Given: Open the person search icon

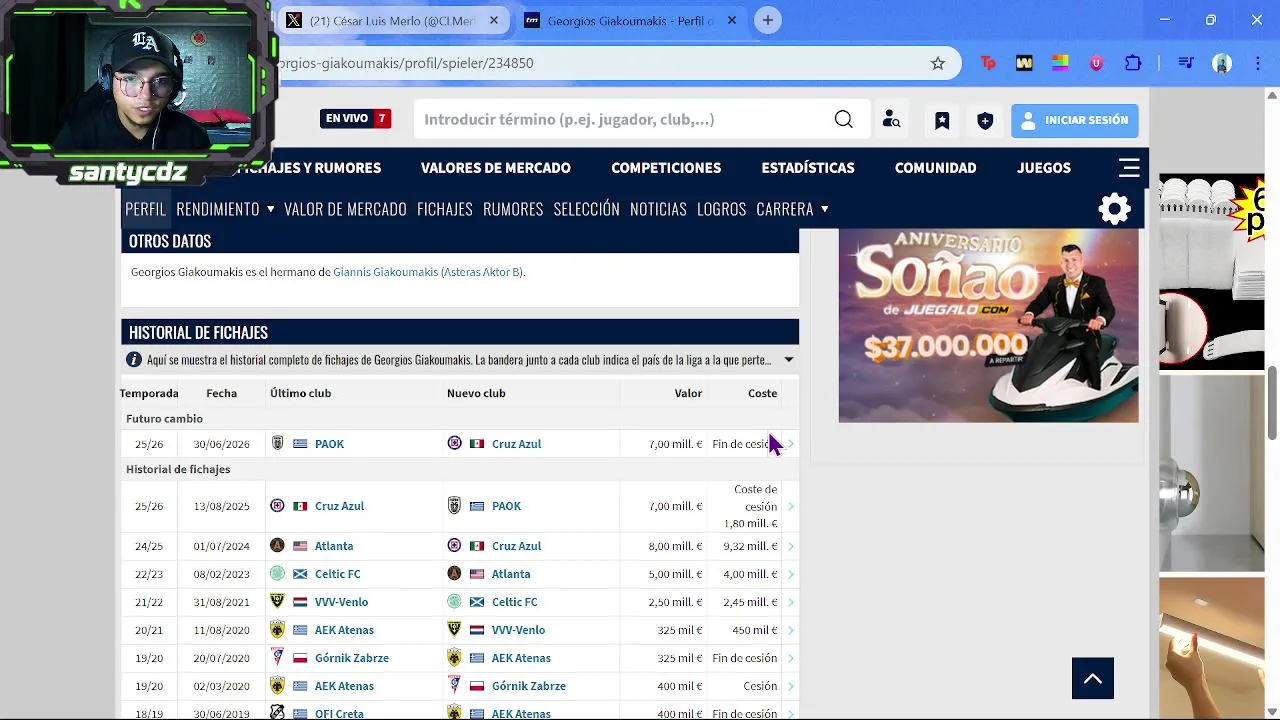Looking at the screenshot, I should pyautogui.click(x=891, y=120).
